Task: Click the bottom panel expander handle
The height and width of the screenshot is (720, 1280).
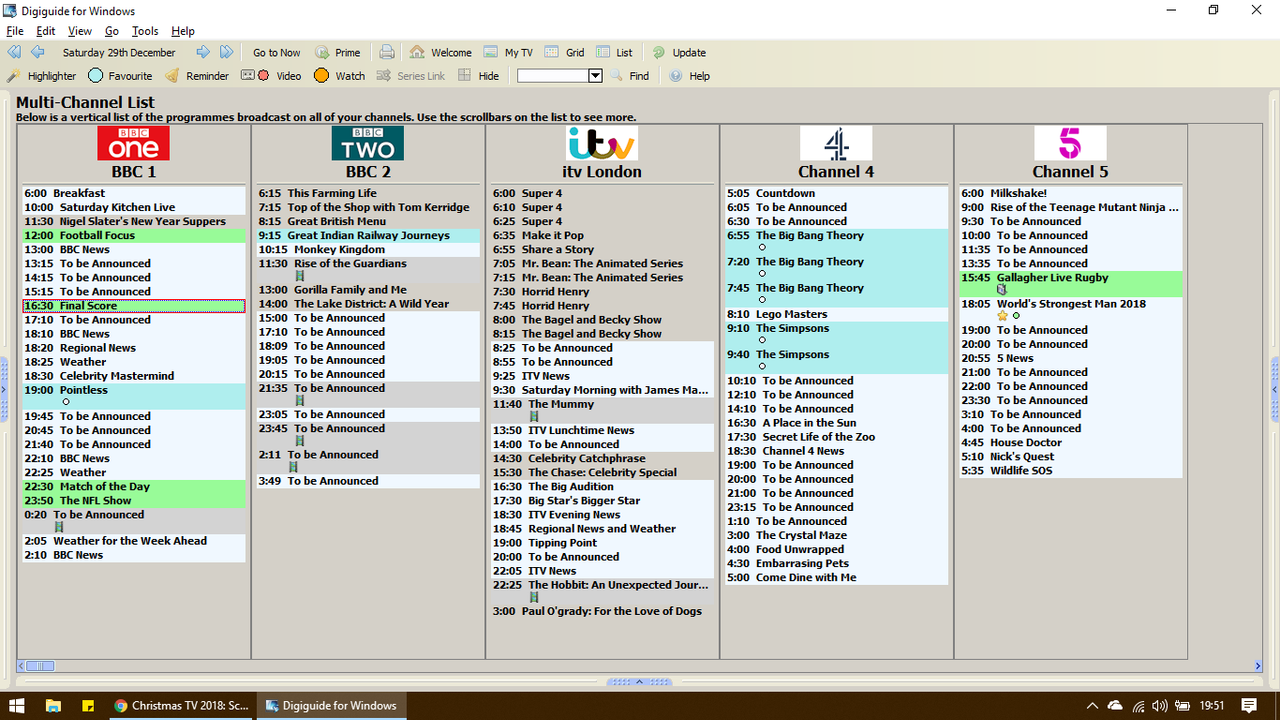Action: (x=640, y=682)
